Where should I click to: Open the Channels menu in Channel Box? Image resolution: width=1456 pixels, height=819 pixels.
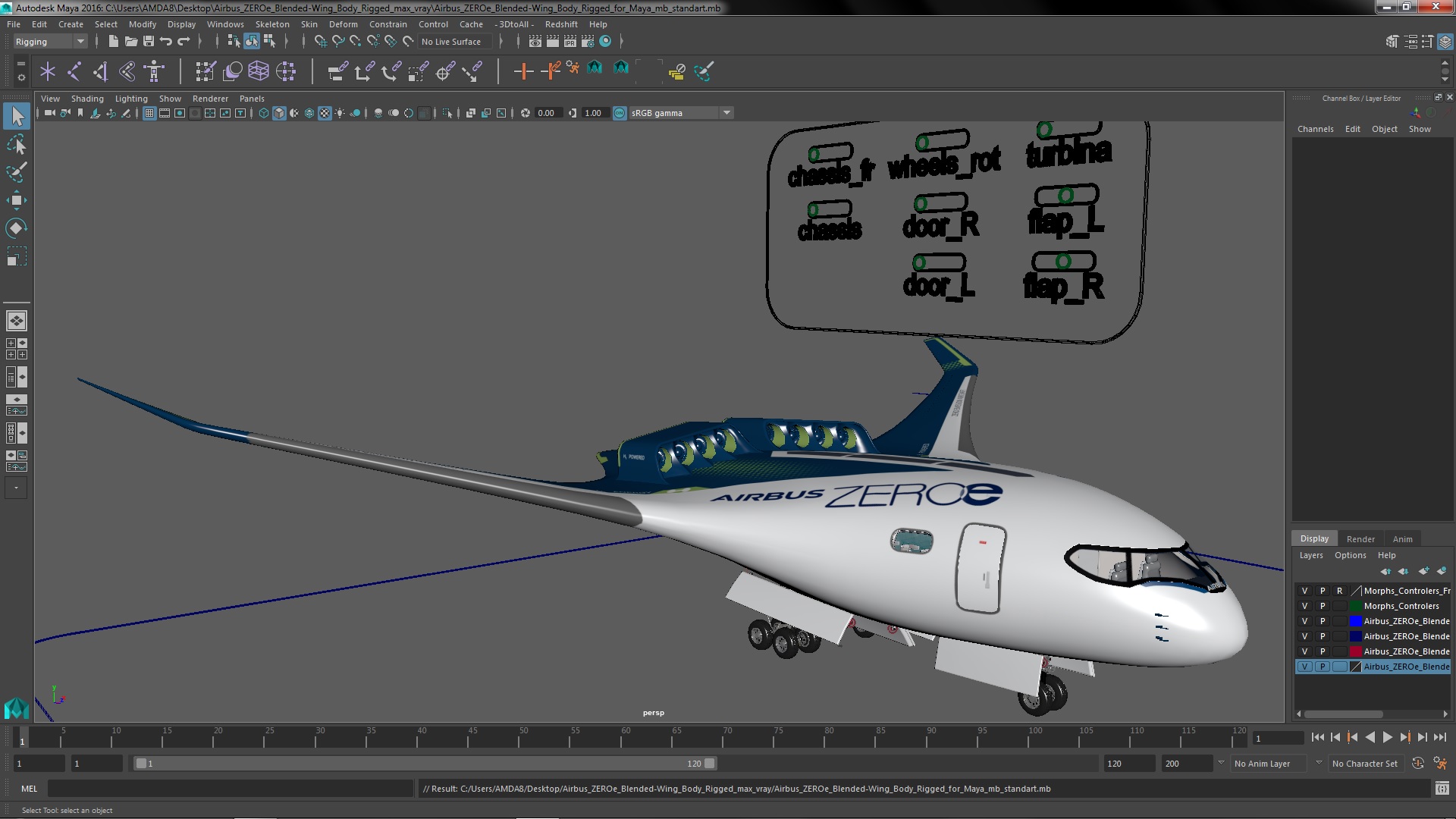click(x=1315, y=129)
